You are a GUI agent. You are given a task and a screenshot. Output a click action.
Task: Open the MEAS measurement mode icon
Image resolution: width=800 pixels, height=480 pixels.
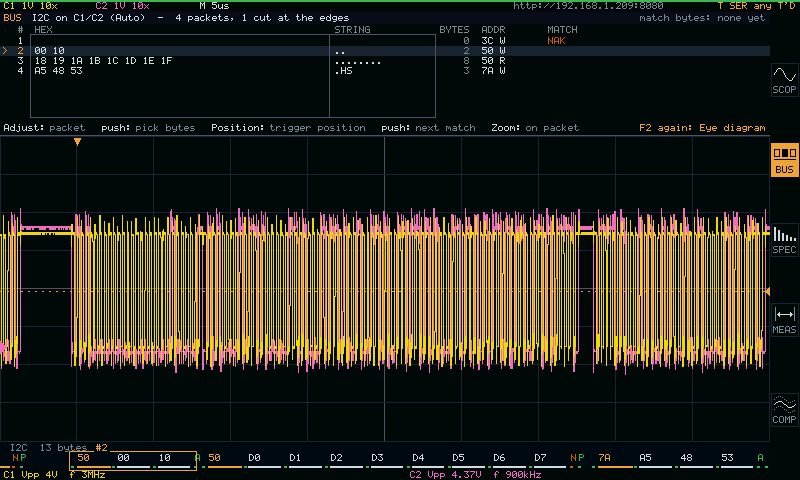click(x=784, y=320)
